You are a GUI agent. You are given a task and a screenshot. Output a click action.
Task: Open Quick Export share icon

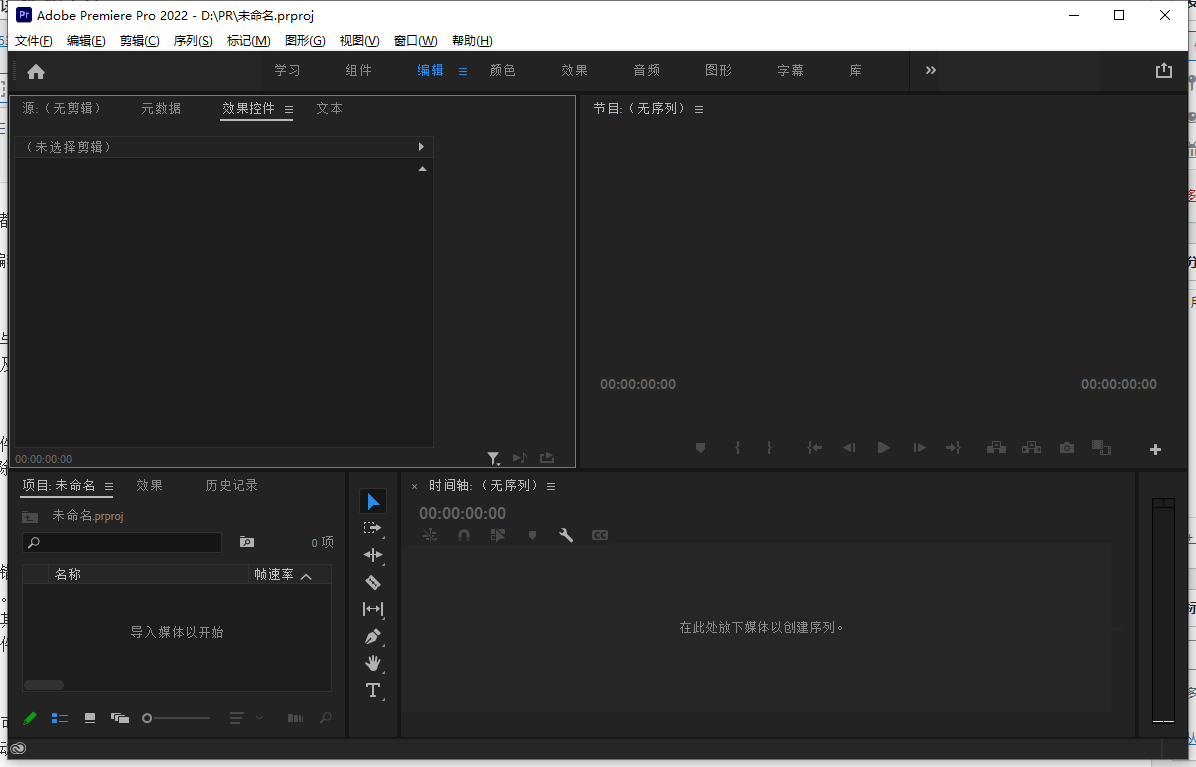coord(1164,71)
